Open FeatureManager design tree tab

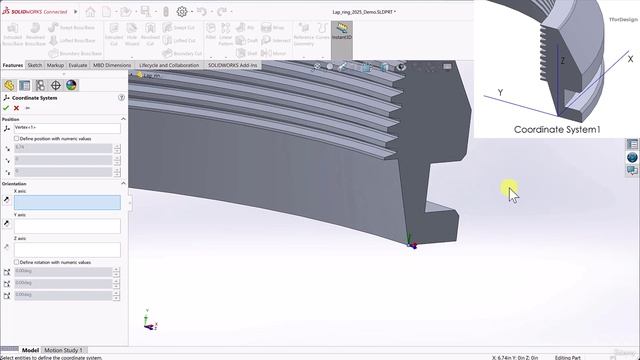(9, 85)
